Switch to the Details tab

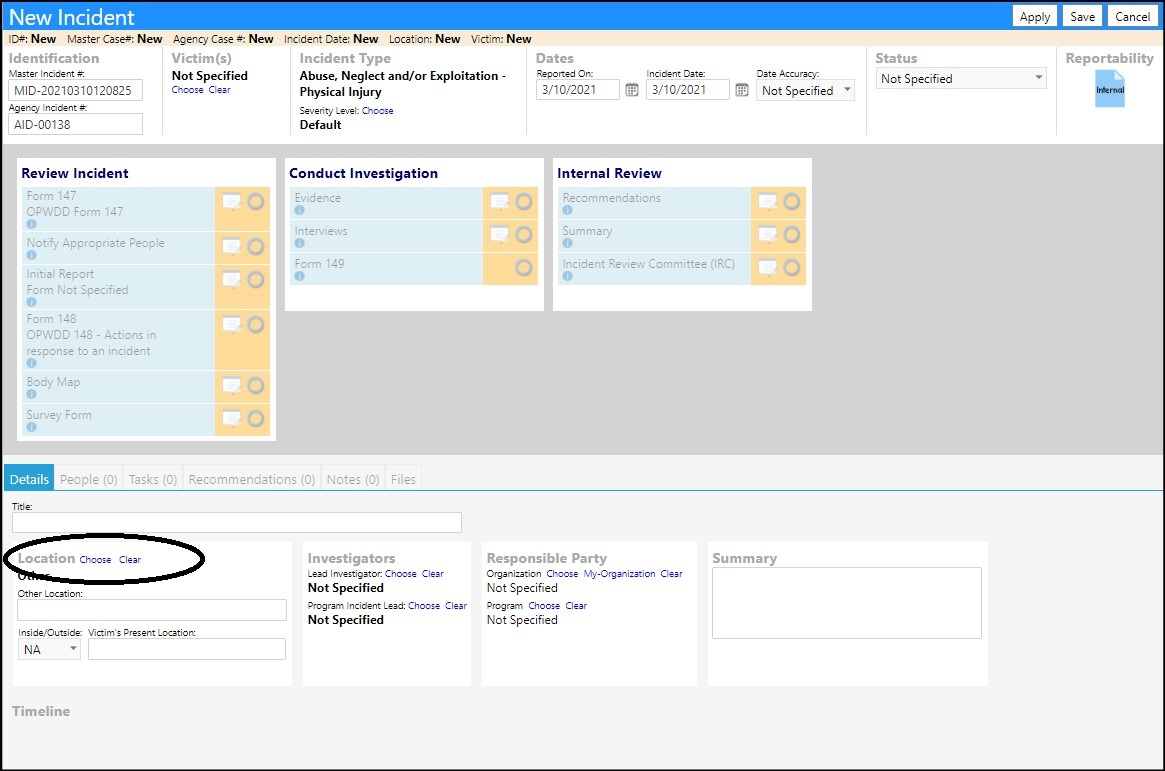[29, 479]
